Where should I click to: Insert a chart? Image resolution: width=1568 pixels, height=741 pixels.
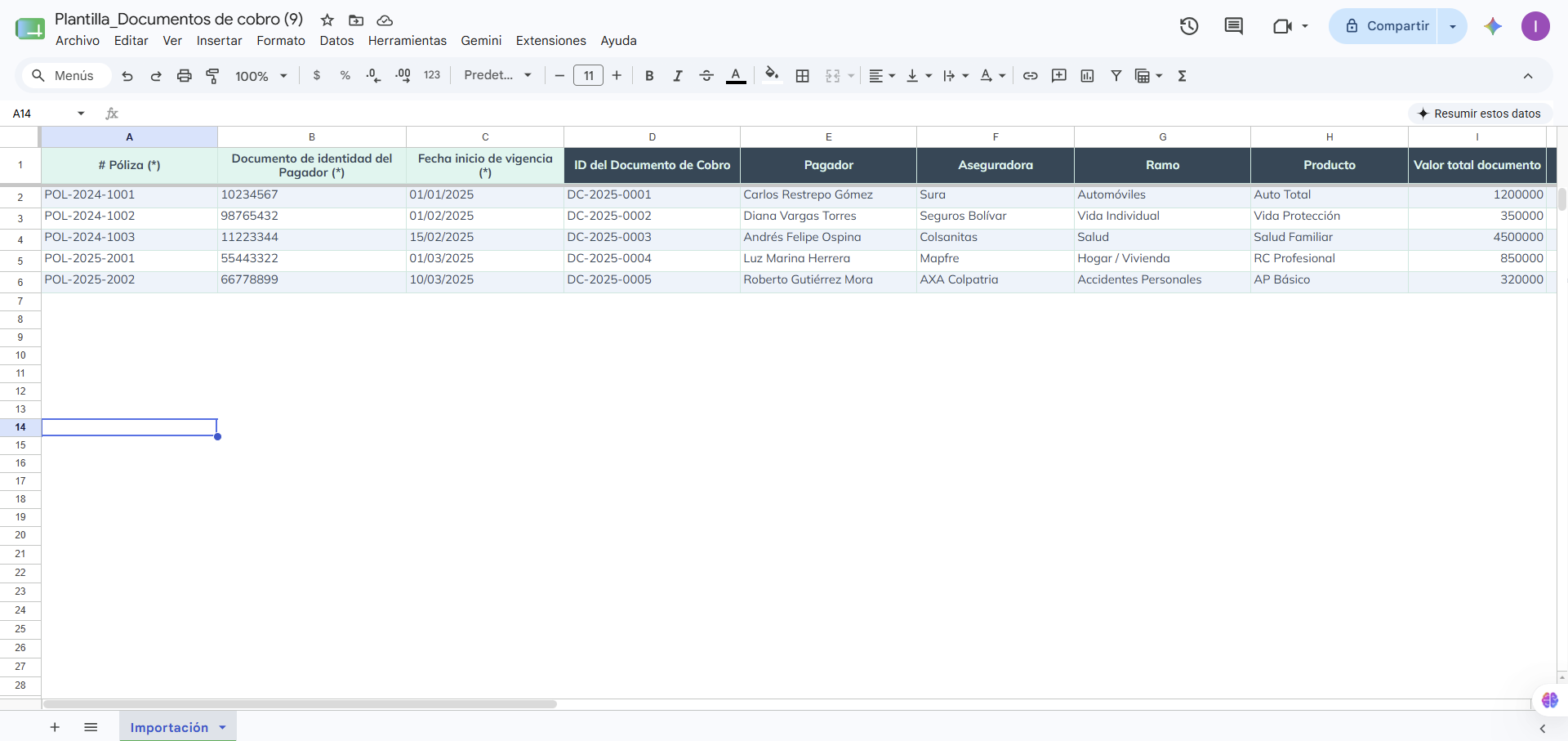(1087, 76)
